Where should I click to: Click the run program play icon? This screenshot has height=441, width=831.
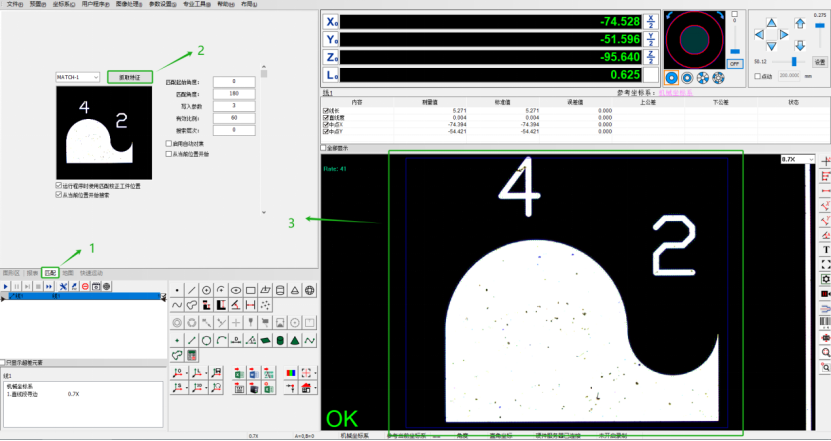point(5,286)
